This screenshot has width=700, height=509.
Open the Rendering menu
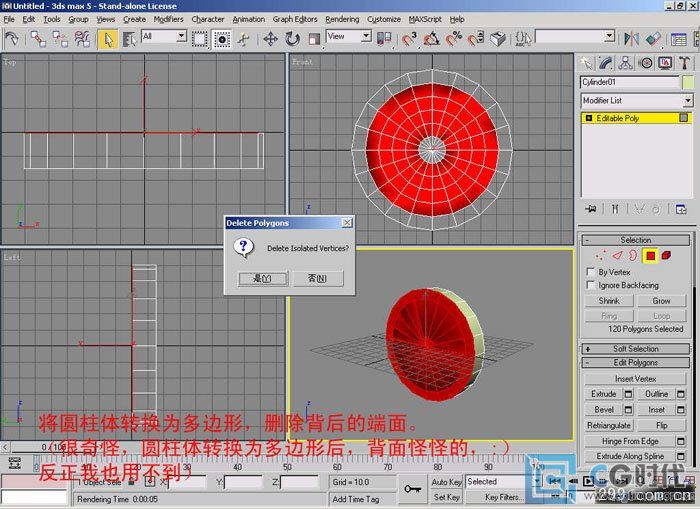click(342, 19)
